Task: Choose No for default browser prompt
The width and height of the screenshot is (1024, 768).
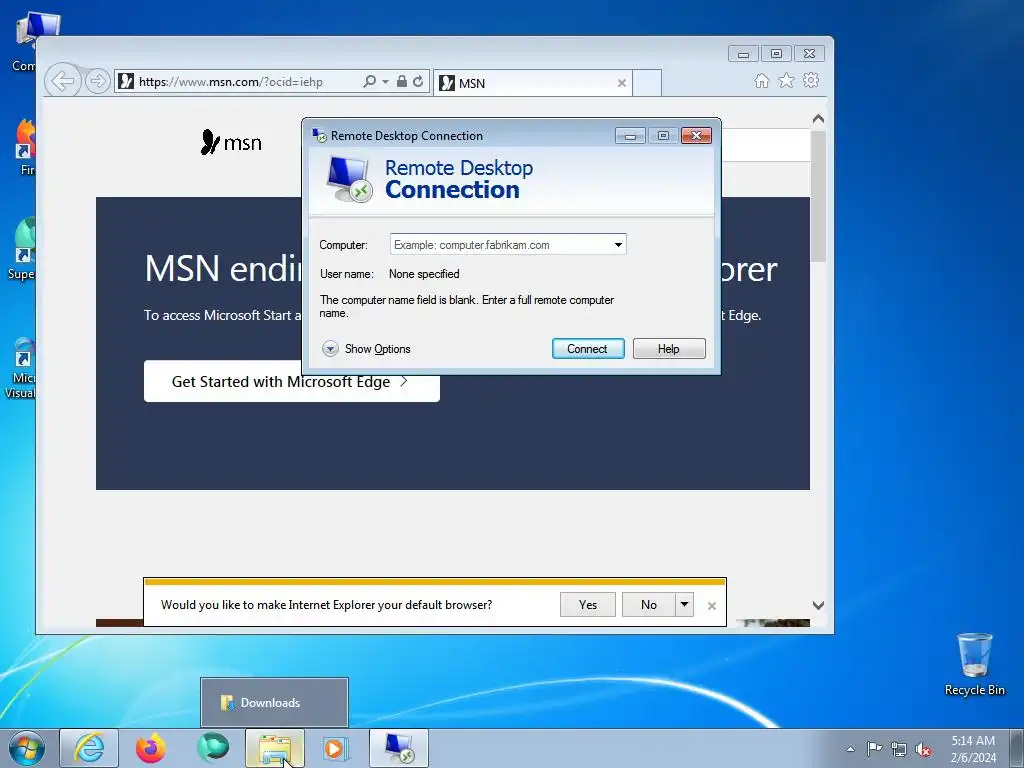Action: point(648,605)
